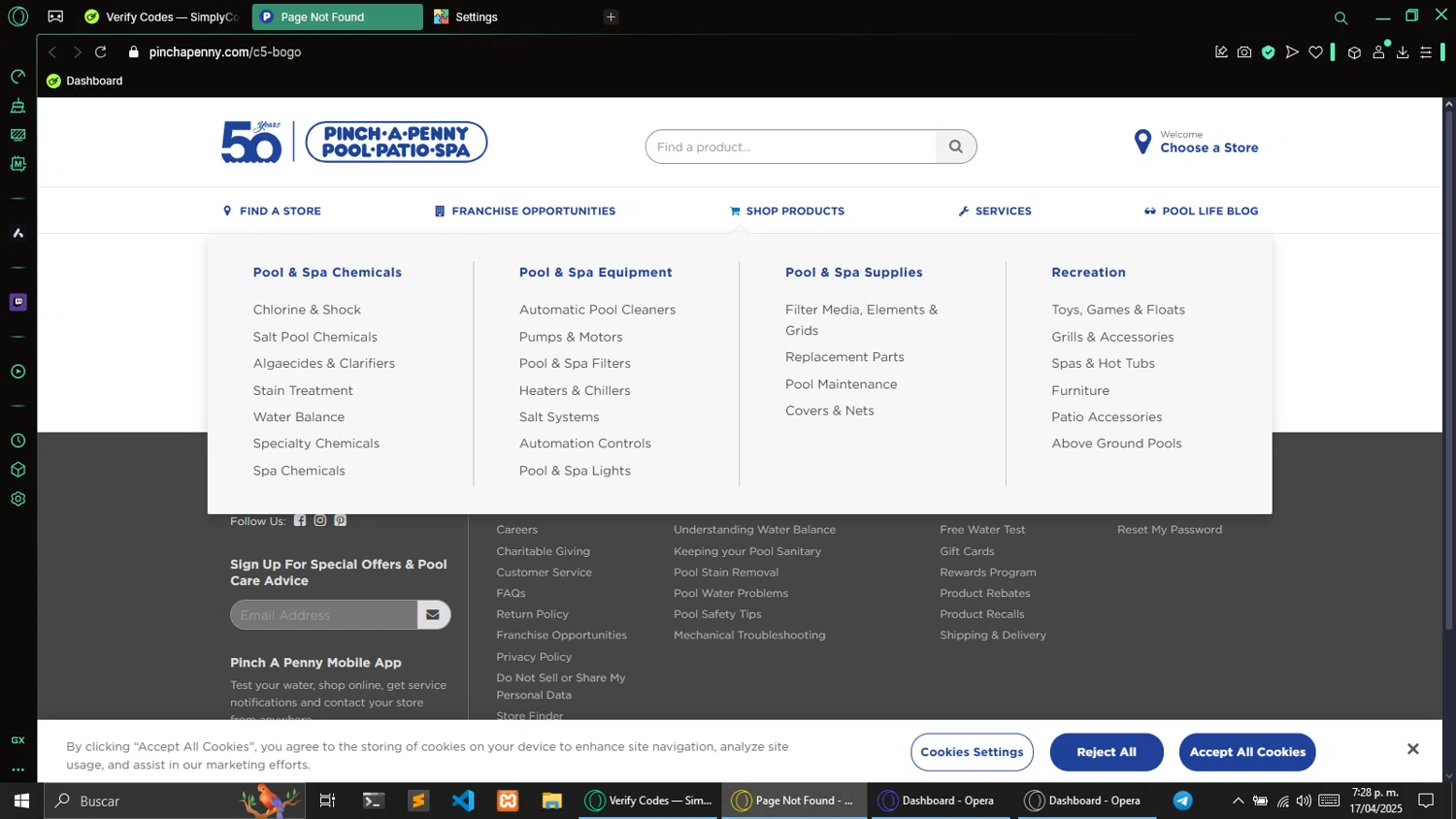Click the heart bookmark icon in address bar

(x=1315, y=52)
